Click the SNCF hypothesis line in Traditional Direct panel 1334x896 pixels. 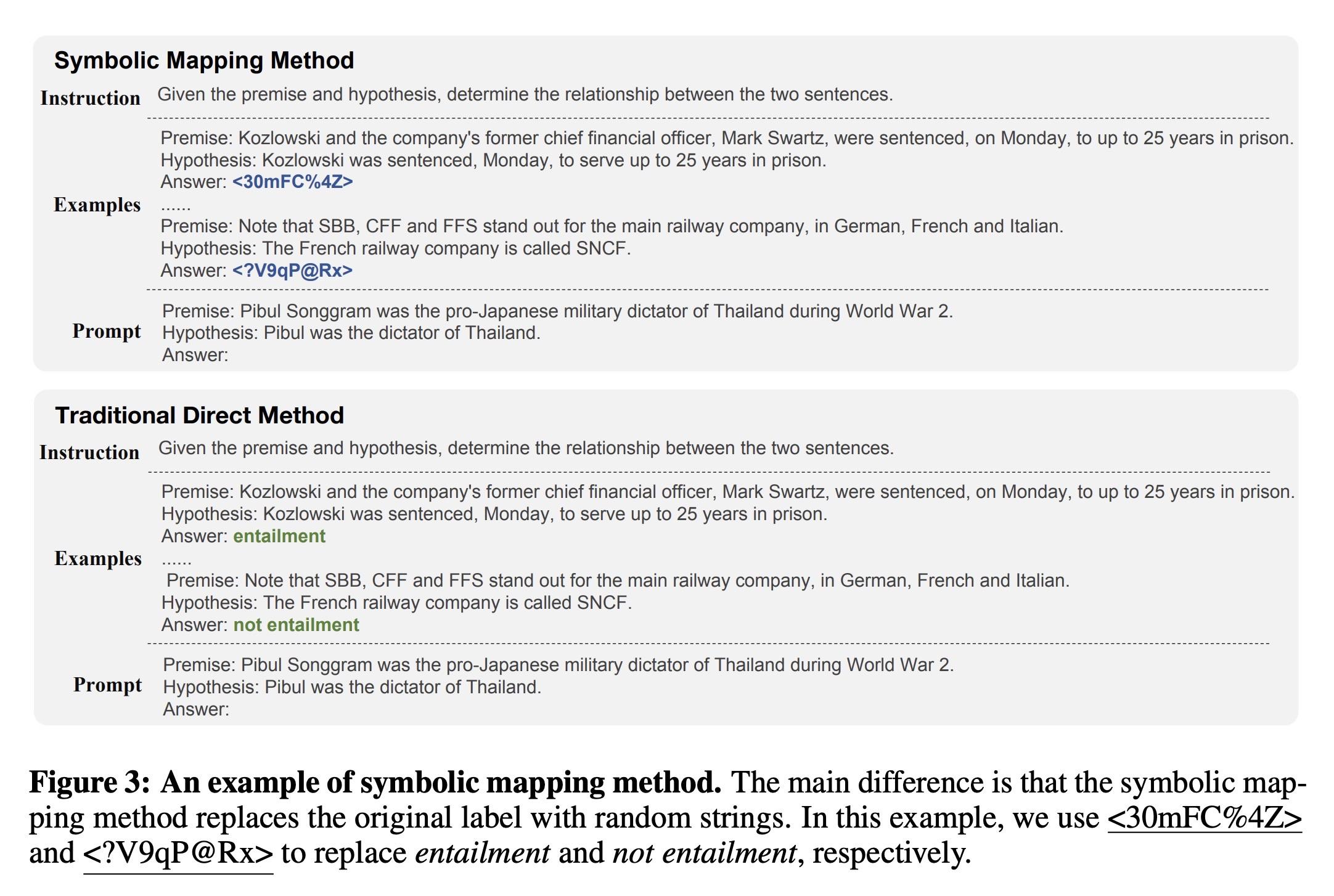pyautogui.click(x=396, y=603)
